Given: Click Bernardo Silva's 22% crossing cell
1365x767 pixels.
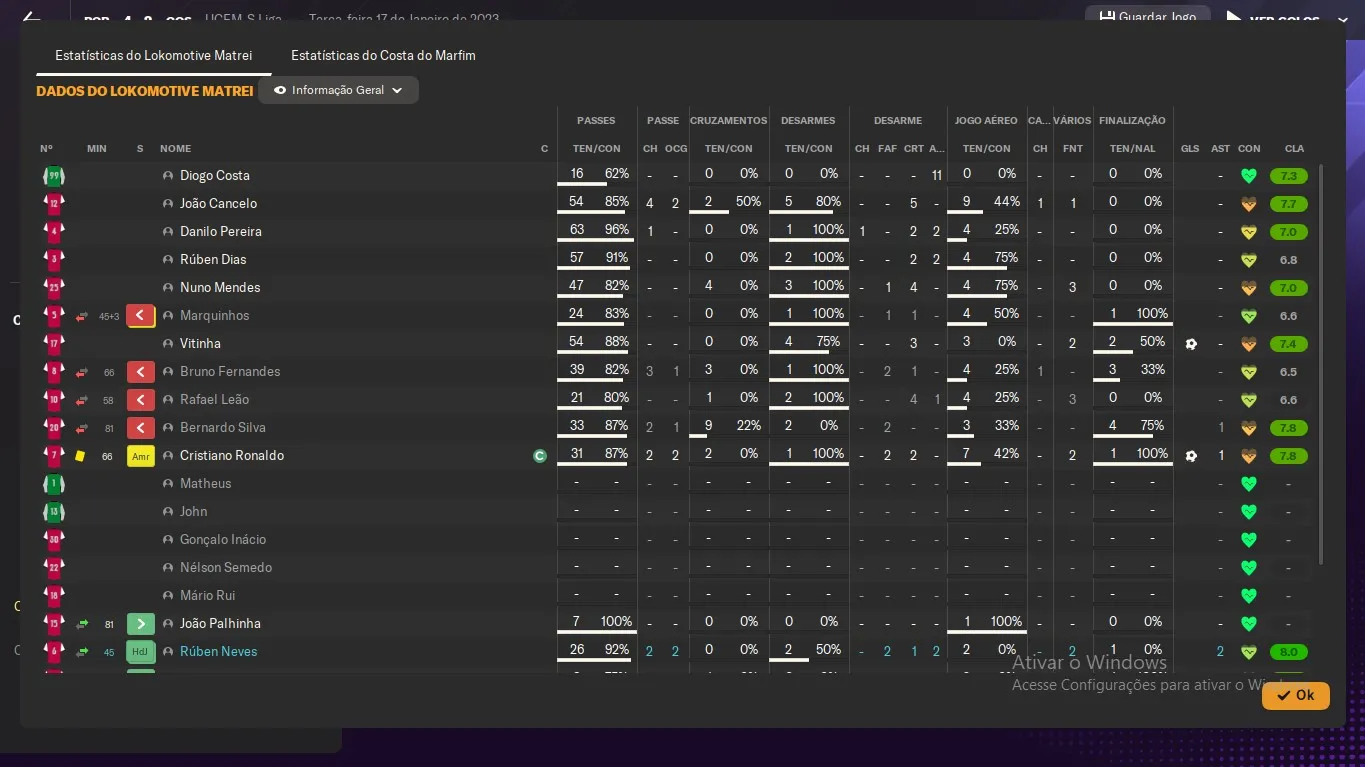Looking at the screenshot, I should (748, 426).
